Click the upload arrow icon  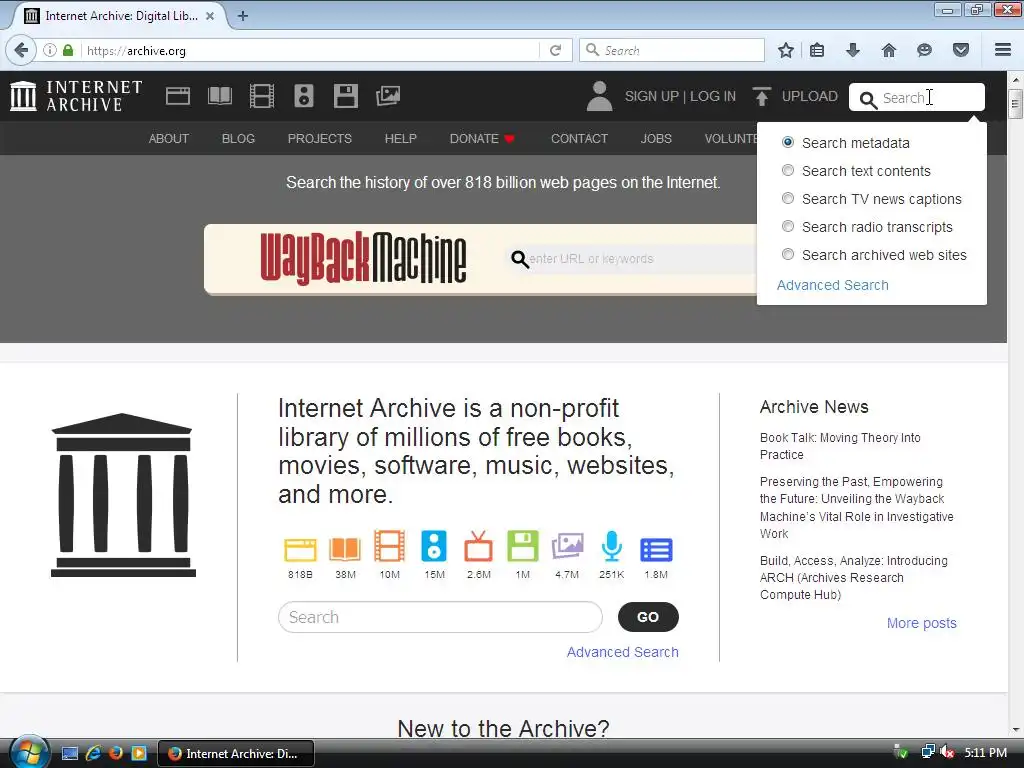(761, 96)
